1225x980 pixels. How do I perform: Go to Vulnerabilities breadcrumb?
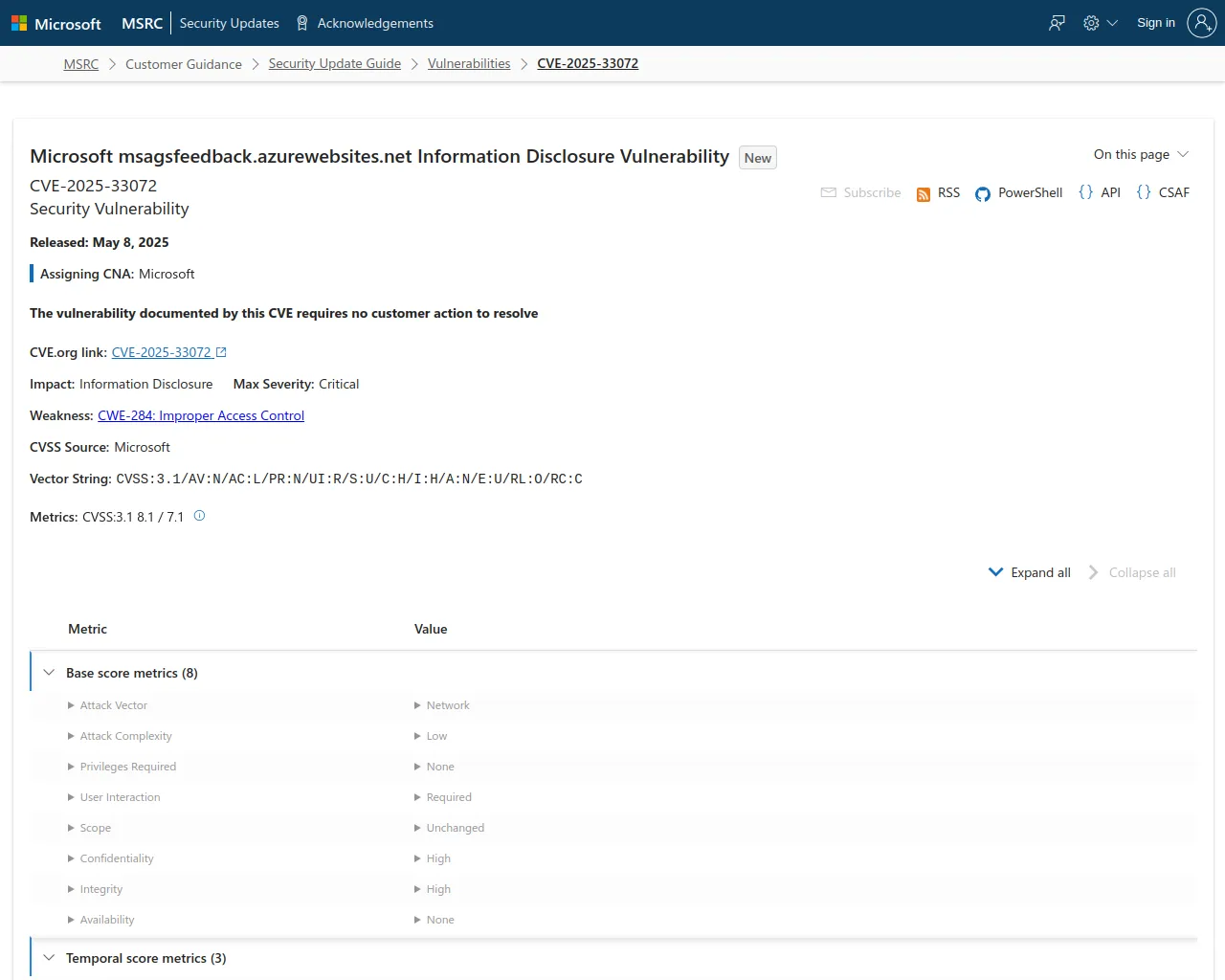tap(469, 63)
